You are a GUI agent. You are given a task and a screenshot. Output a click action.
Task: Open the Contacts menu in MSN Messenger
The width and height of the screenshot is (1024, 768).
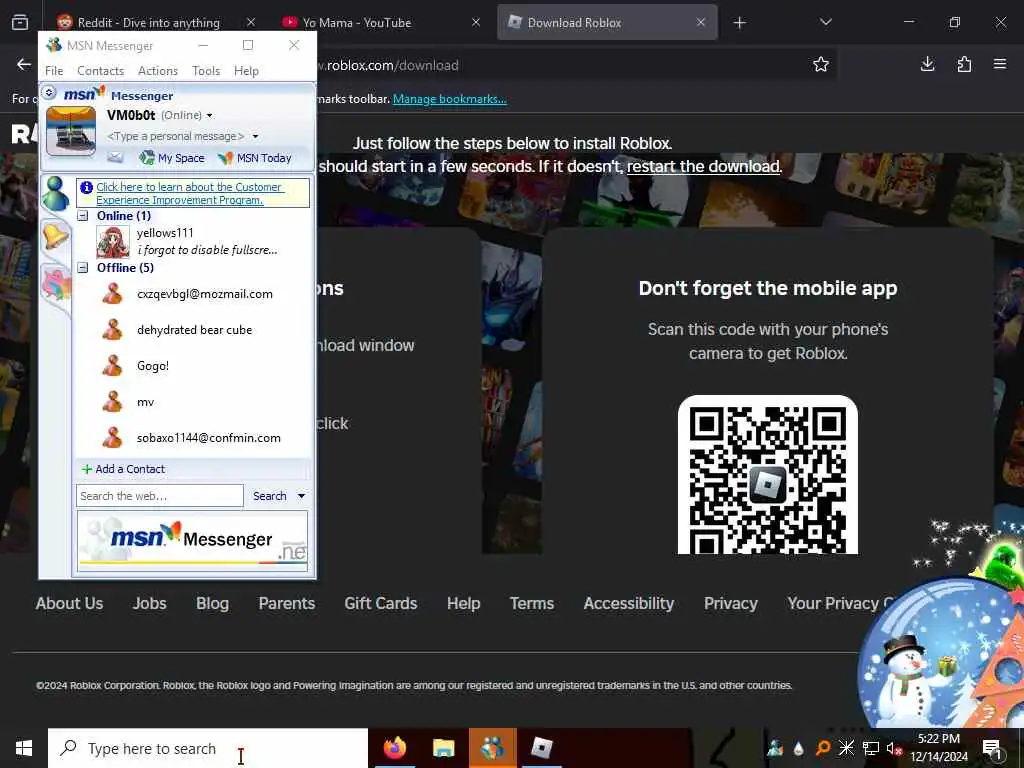(x=101, y=71)
